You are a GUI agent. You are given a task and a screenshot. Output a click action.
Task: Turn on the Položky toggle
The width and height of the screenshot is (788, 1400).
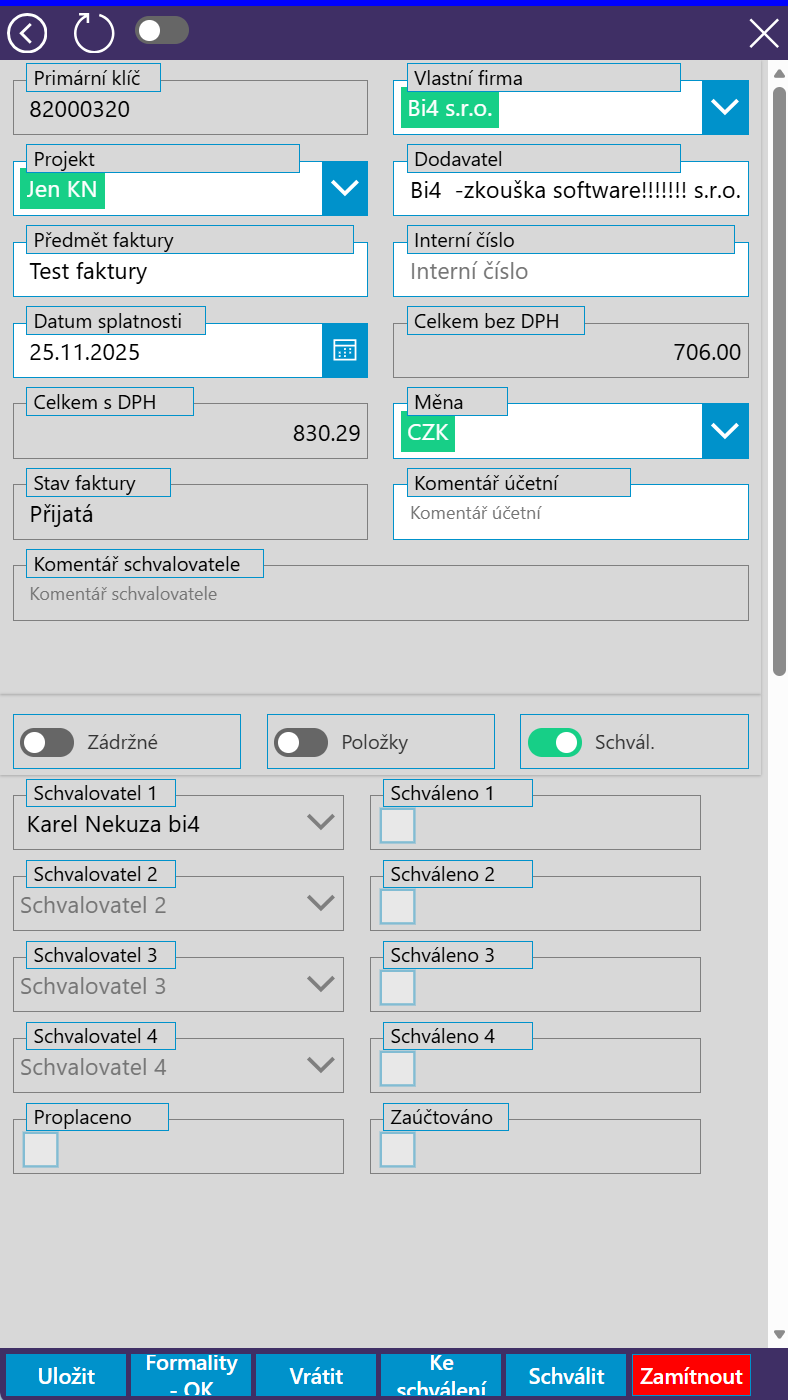pyautogui.click(x=301, y=742)
